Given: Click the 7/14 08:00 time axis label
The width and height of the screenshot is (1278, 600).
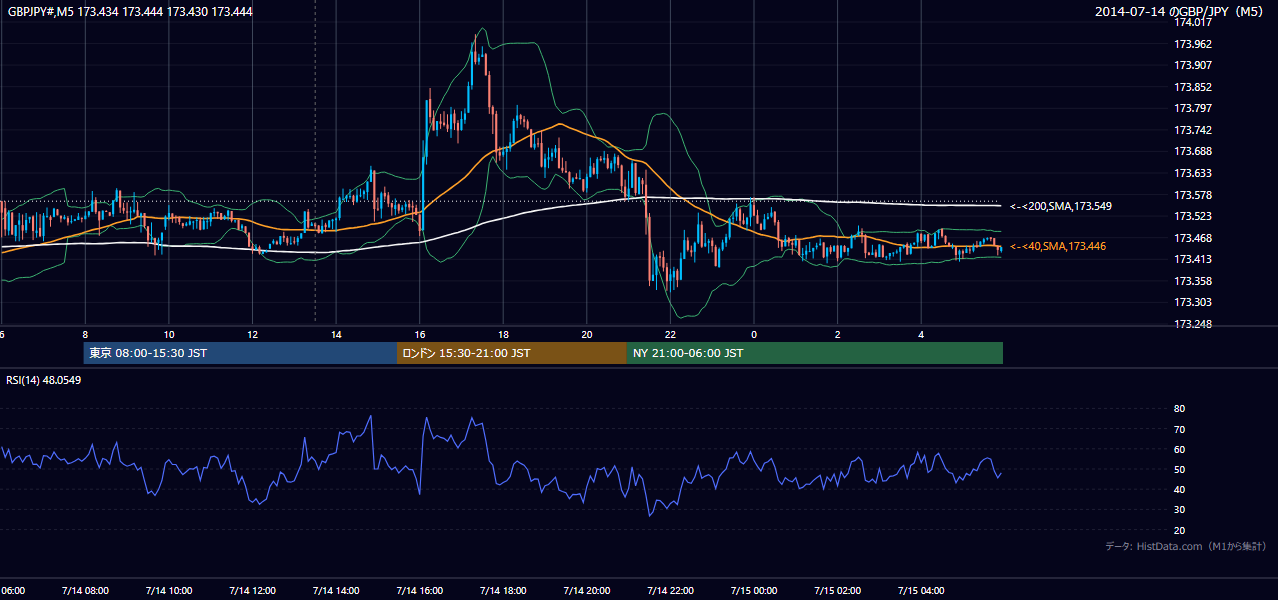Looking at the screenshot, I should coord(85,591).
